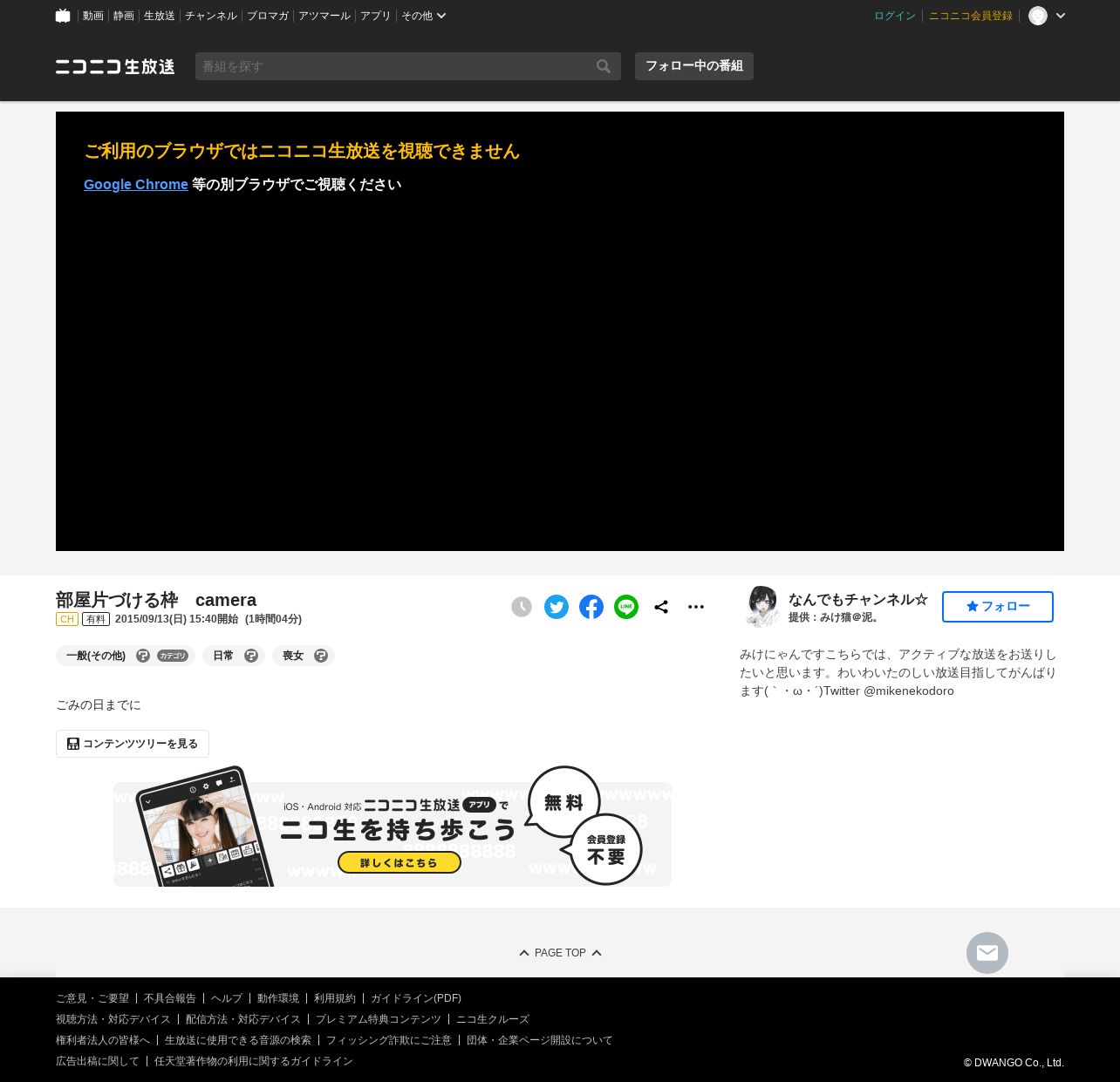The height and width of the screenshot is (1082, 1120).
Task: Open the ニコニコ生放送 logo link
Action: (115, 66)
